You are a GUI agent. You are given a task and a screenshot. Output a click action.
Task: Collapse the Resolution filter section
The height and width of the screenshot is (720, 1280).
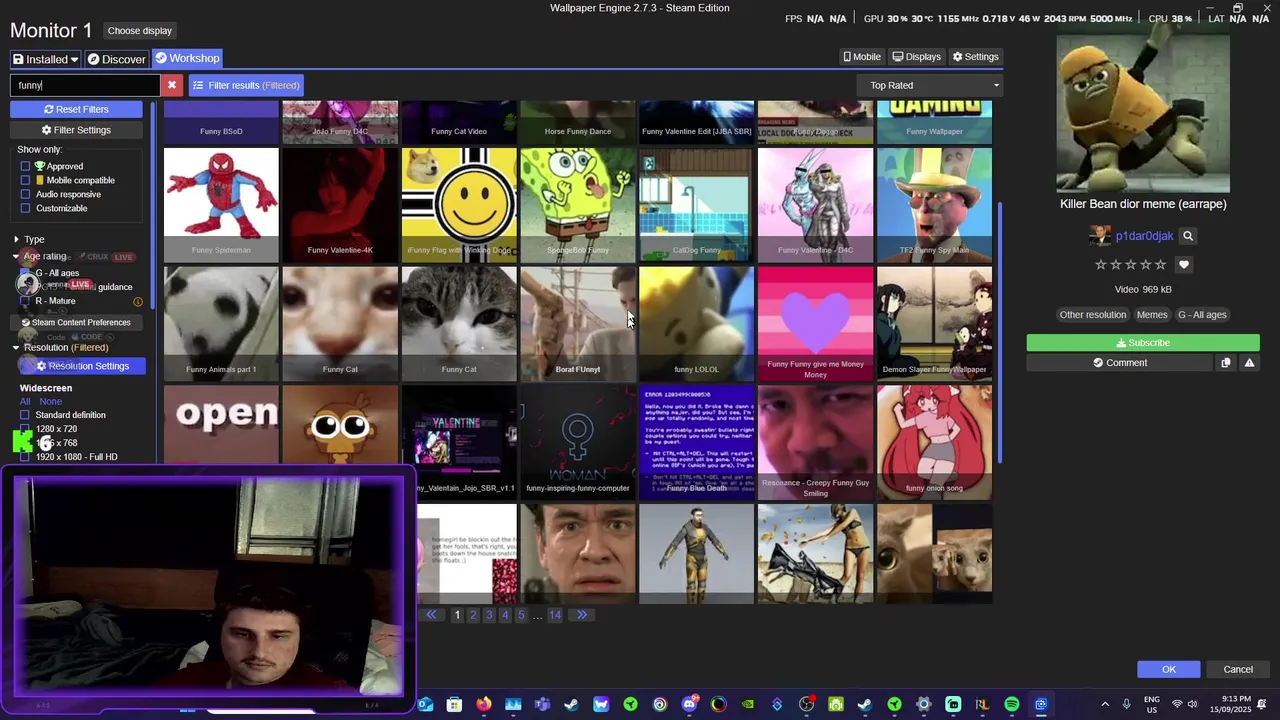60,347
